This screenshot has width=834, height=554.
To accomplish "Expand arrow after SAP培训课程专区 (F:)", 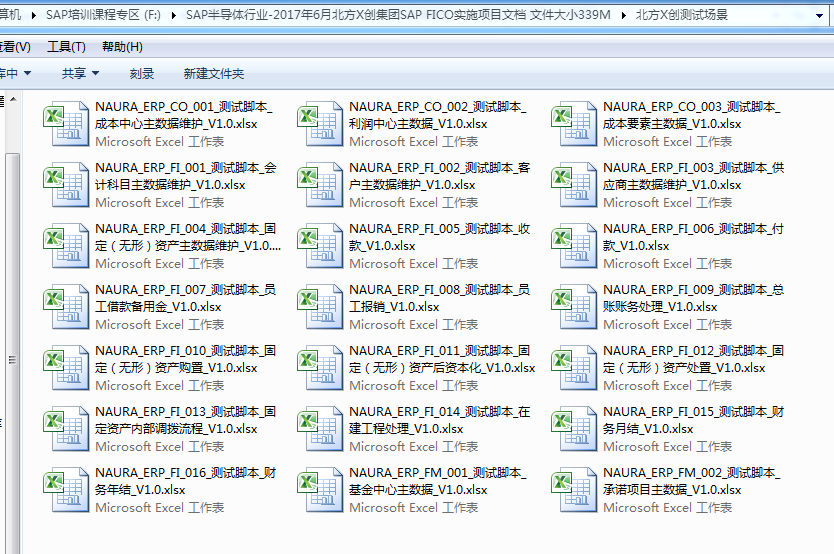I will [x=173, y=15].
